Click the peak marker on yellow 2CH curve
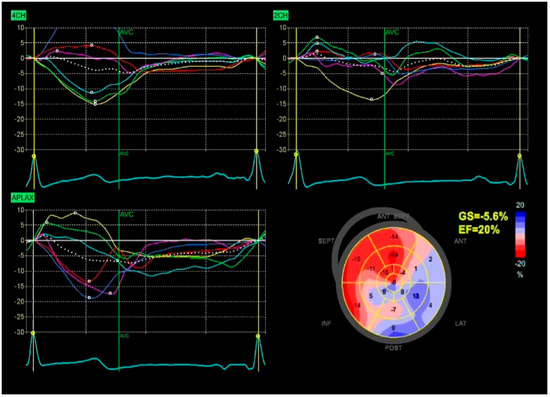Viewport: 550px width, 397px height. pyautogui.click(x=371, y=99)
